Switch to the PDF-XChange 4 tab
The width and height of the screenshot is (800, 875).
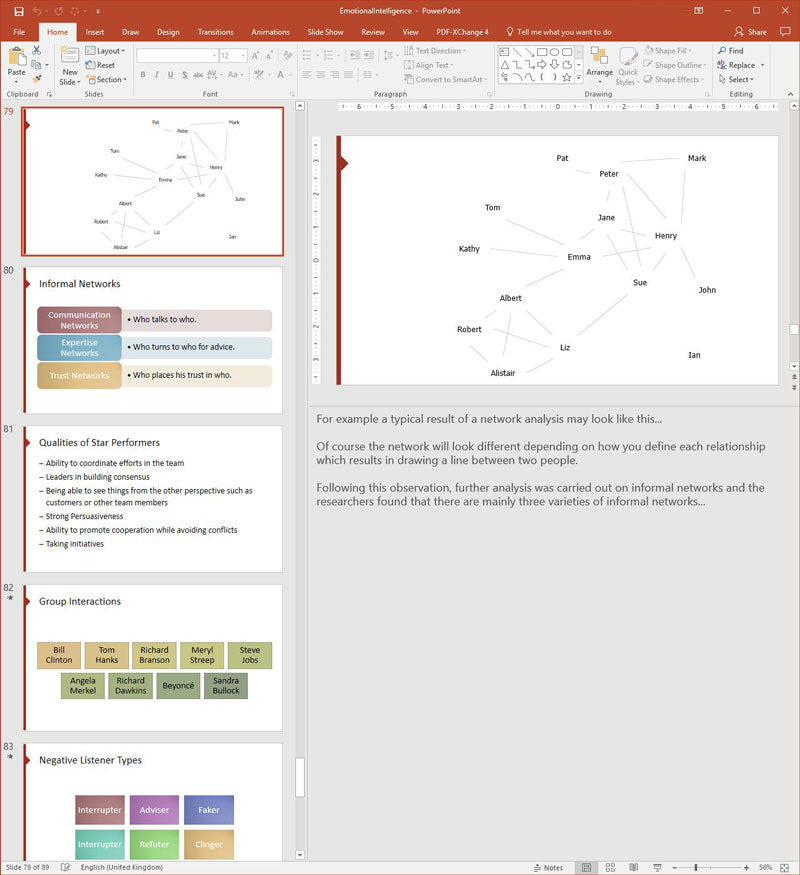pyautogui.click(x=462, y=32)
